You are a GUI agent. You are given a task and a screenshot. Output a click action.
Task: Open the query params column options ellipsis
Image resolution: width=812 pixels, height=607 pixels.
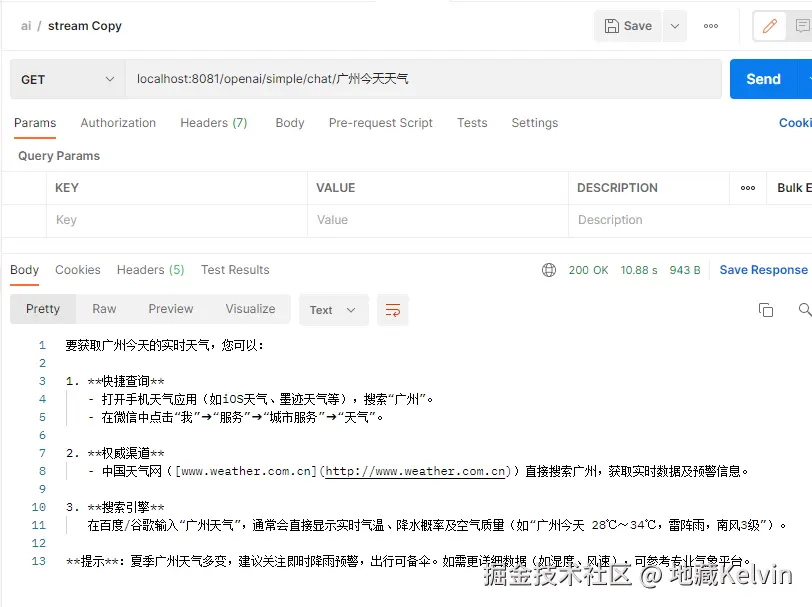[x=748, y=188]
